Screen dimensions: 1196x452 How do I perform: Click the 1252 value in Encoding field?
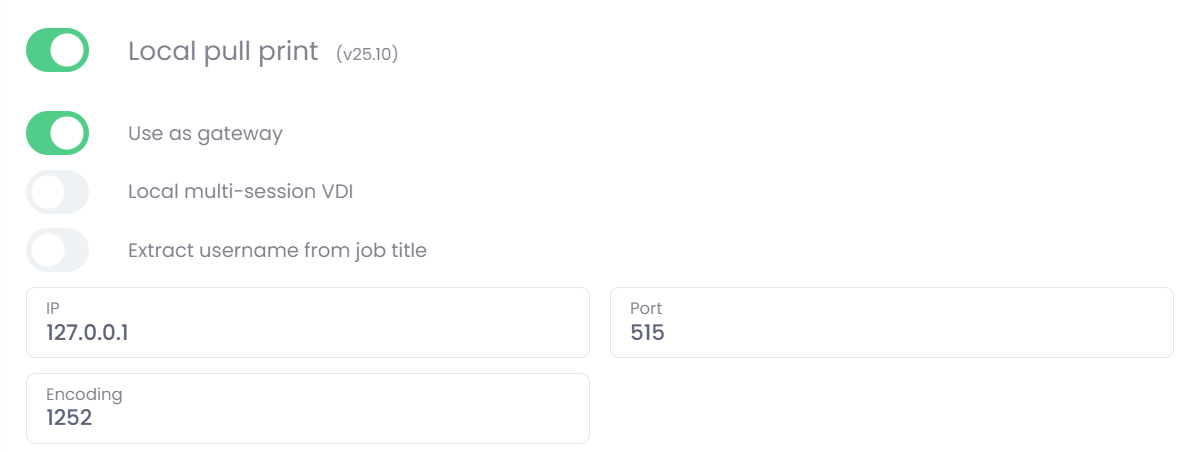69,418
